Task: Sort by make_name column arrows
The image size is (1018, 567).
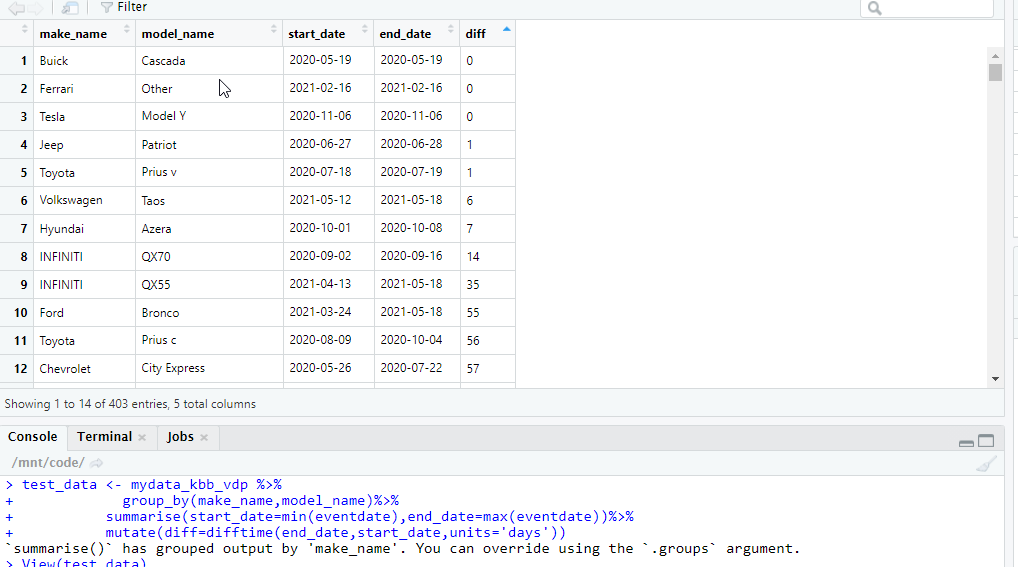Action: (127, 29)
